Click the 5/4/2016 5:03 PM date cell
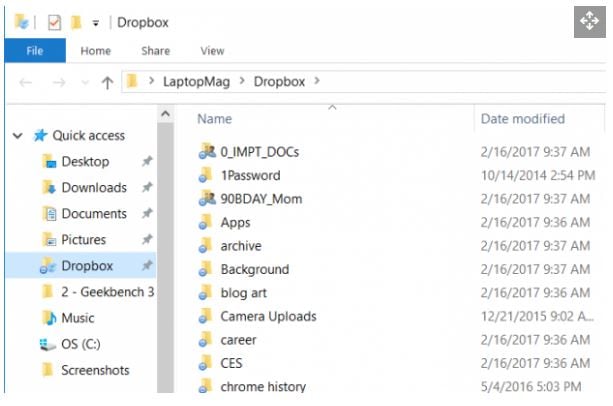The width and height of the screenshot is (613, 406). (531, 386)
